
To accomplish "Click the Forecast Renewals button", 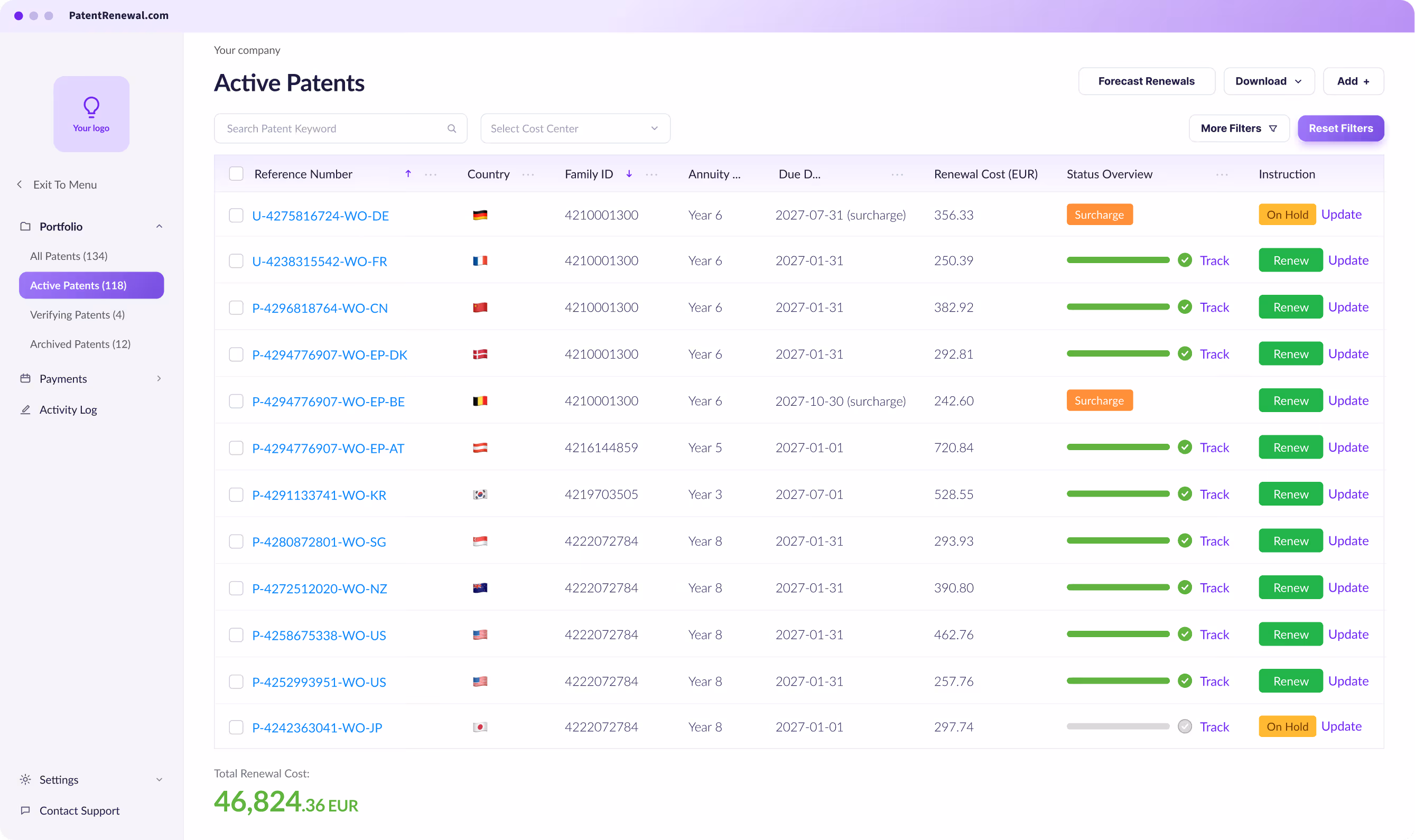I will tap(1146, 81).
